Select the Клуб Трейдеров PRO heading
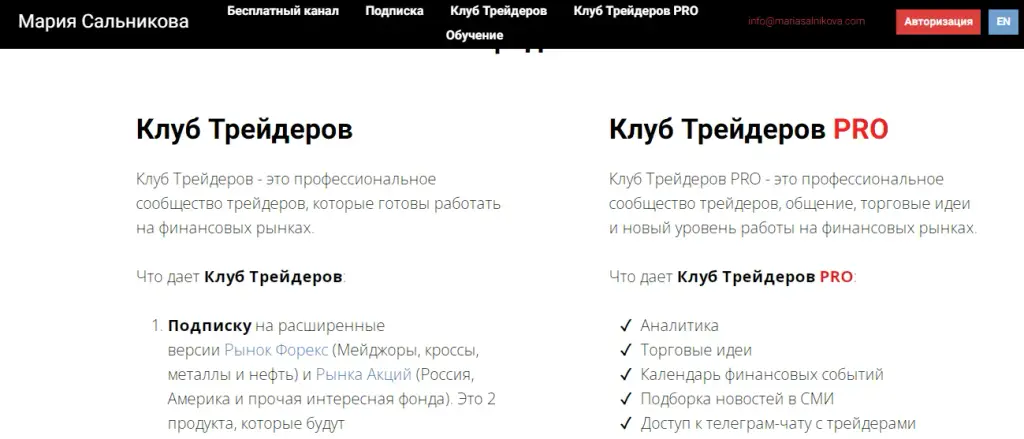1024x439 pixels. tap(748, 129)
